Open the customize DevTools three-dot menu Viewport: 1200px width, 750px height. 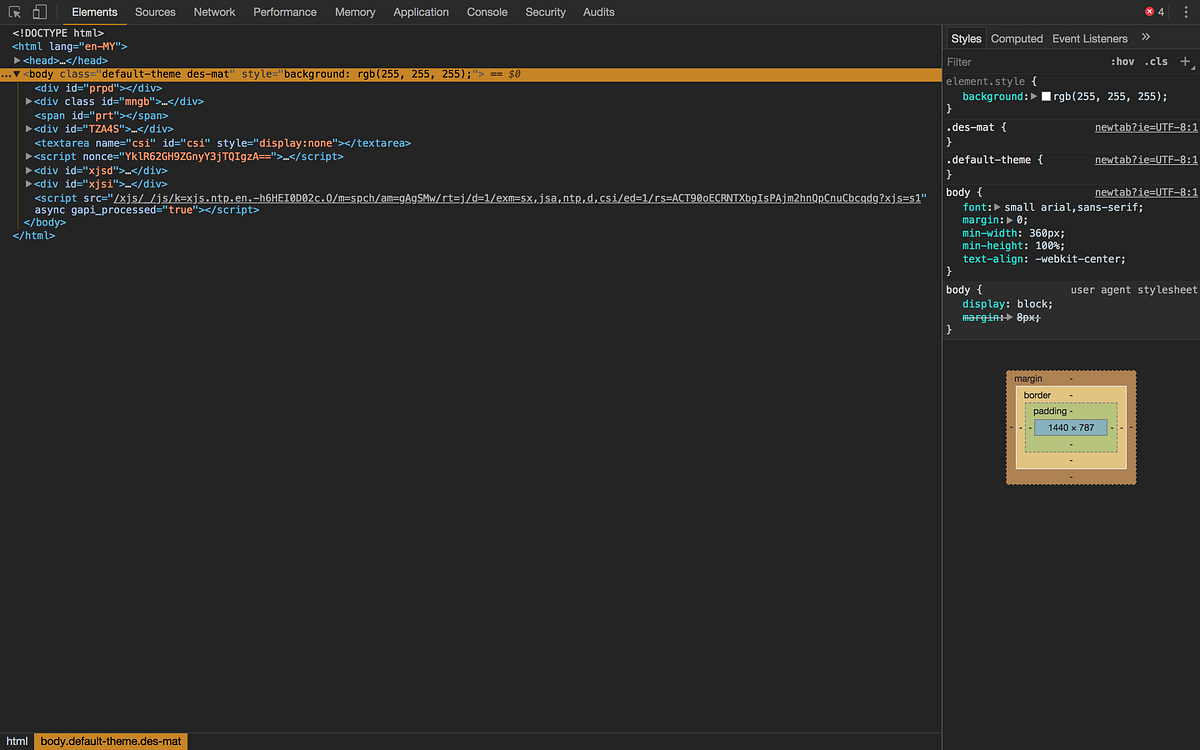[x=1188, y=12]
